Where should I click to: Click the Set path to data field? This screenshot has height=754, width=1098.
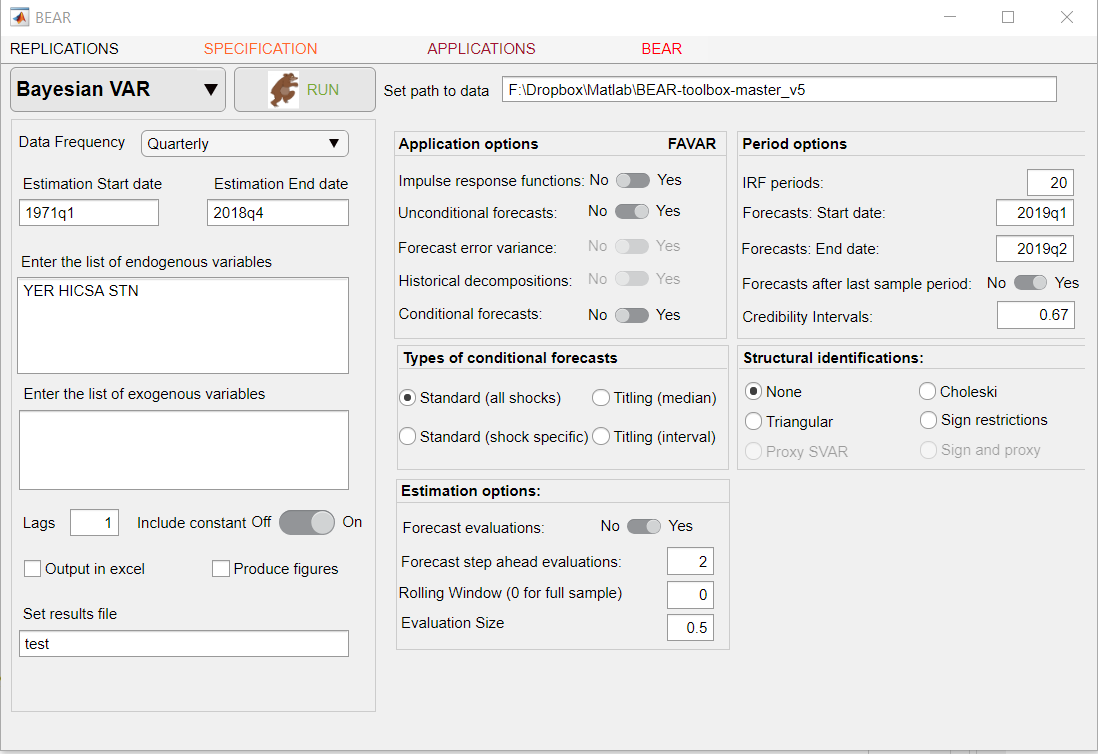pyautogui.click(x=779, y=90)
